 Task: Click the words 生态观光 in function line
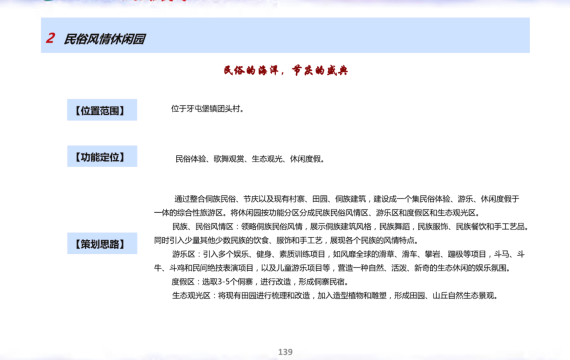[267, 159]
